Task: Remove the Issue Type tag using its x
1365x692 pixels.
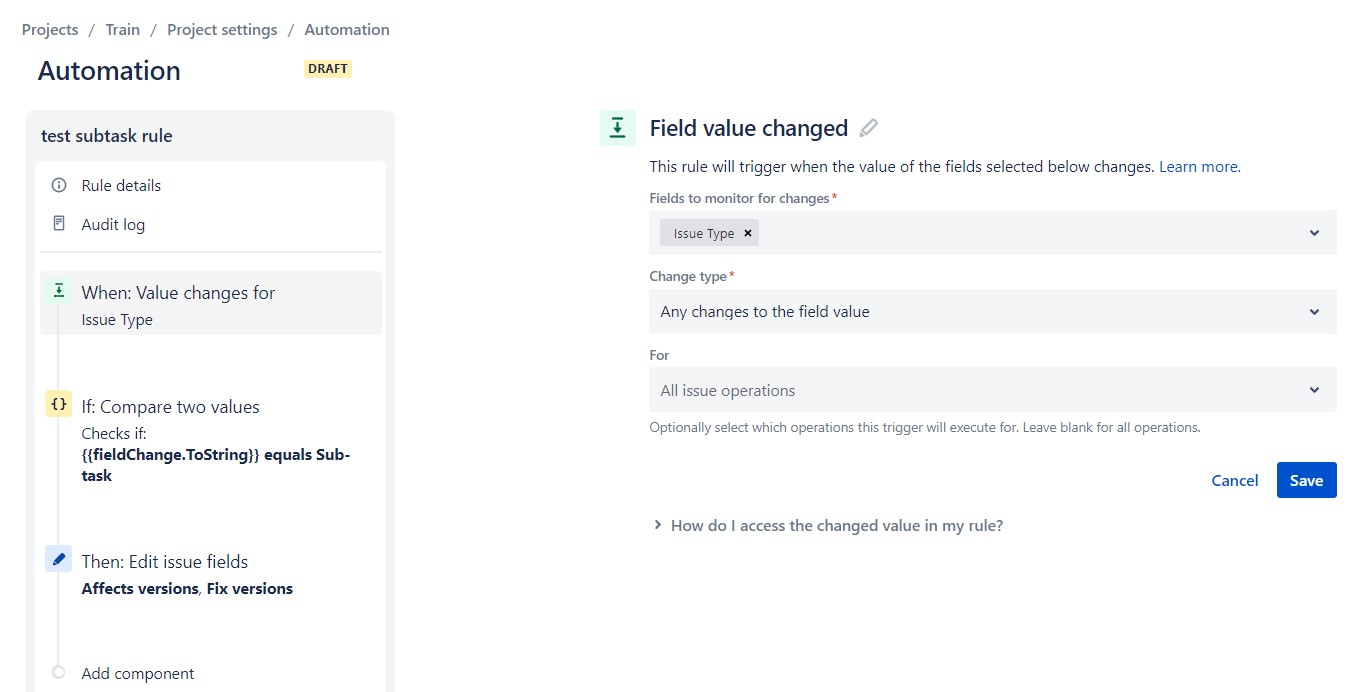Action: point(748,232)
